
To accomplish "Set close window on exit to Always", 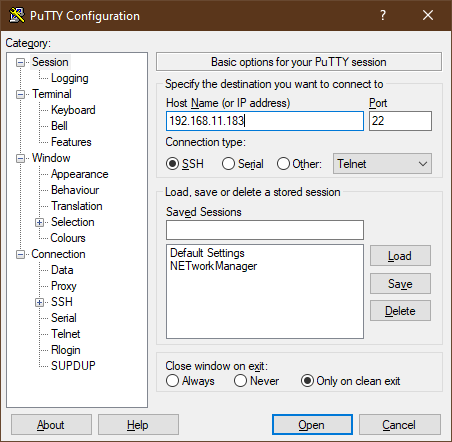I will (172, 381).
